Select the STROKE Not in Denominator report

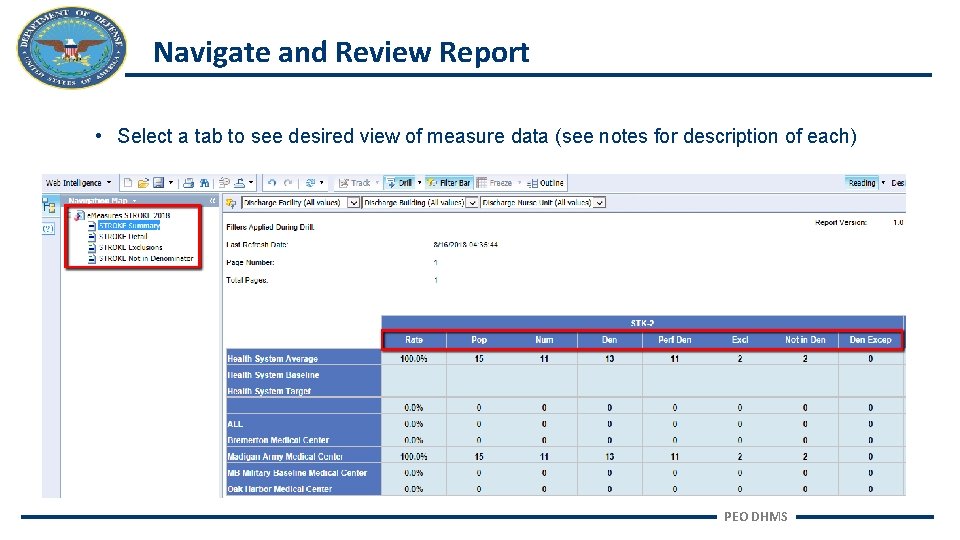pyautogui.click(x=146, y=258)
